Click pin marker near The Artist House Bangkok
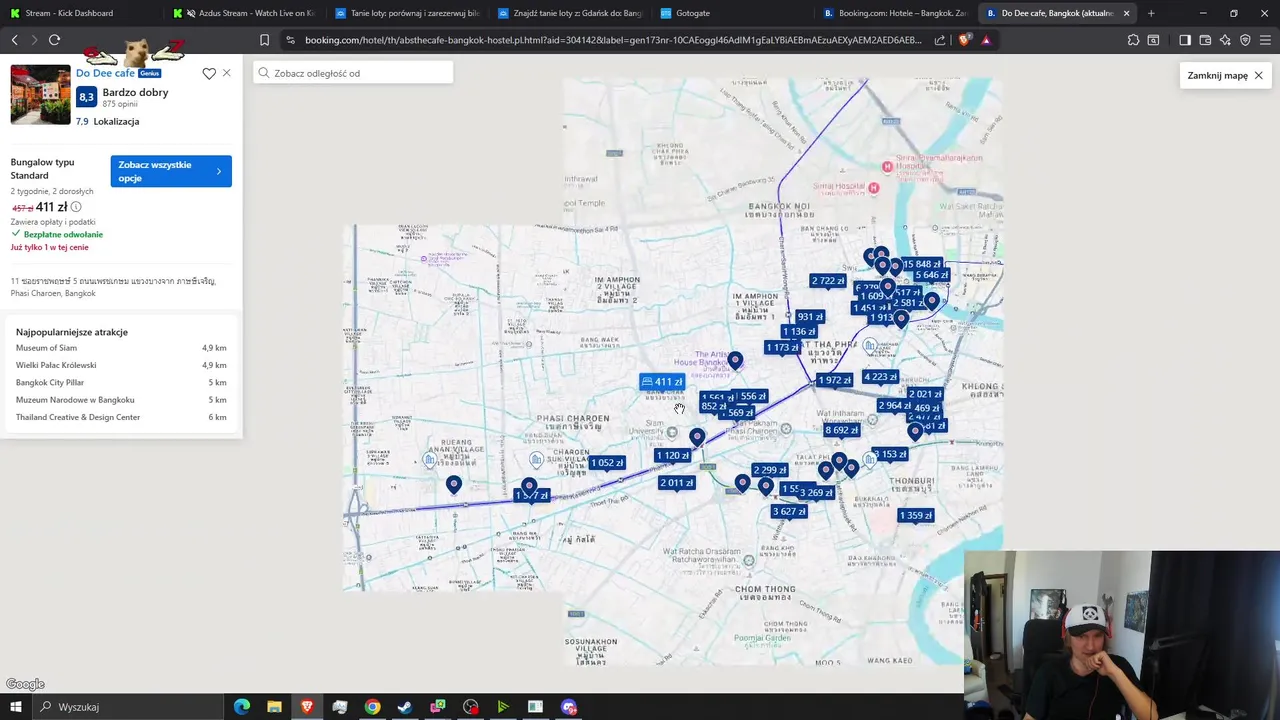Image resolution: width=1280 pixels, height=720 pixels. pos(735,360)
